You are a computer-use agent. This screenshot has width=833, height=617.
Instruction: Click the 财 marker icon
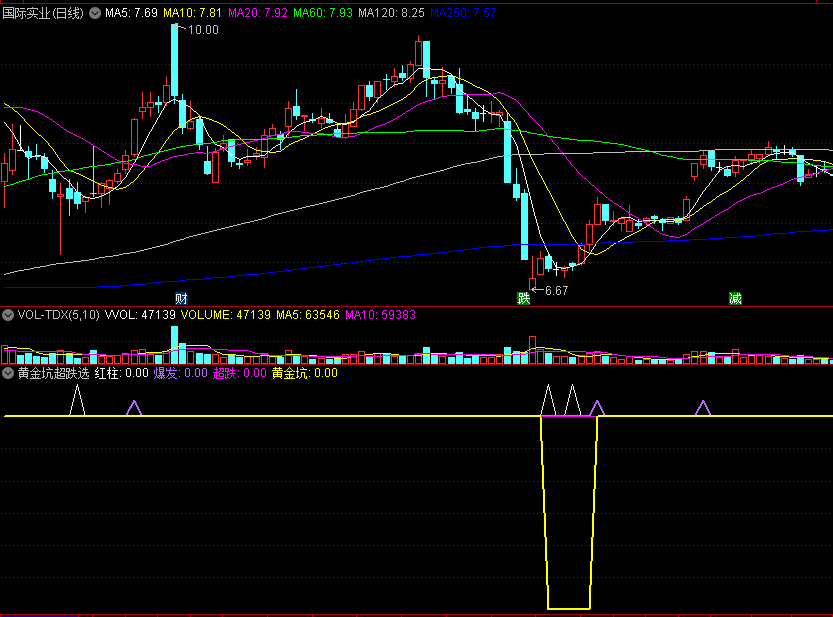click(x=181, y=299)
